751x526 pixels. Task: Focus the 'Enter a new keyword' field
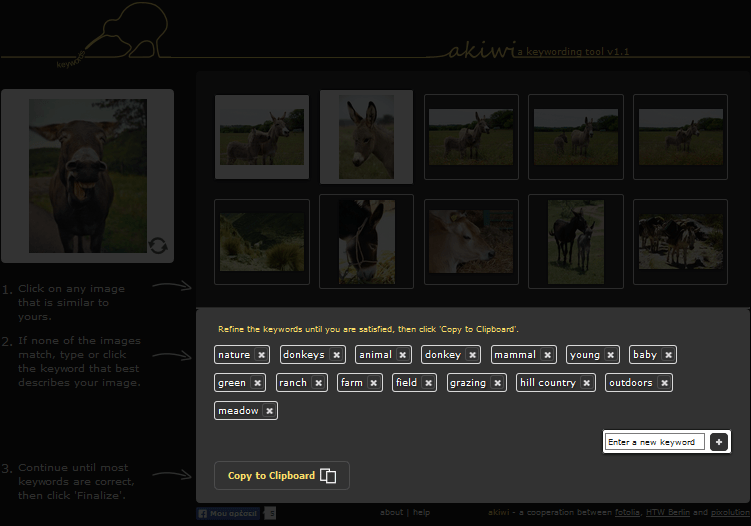pos(654,442)
